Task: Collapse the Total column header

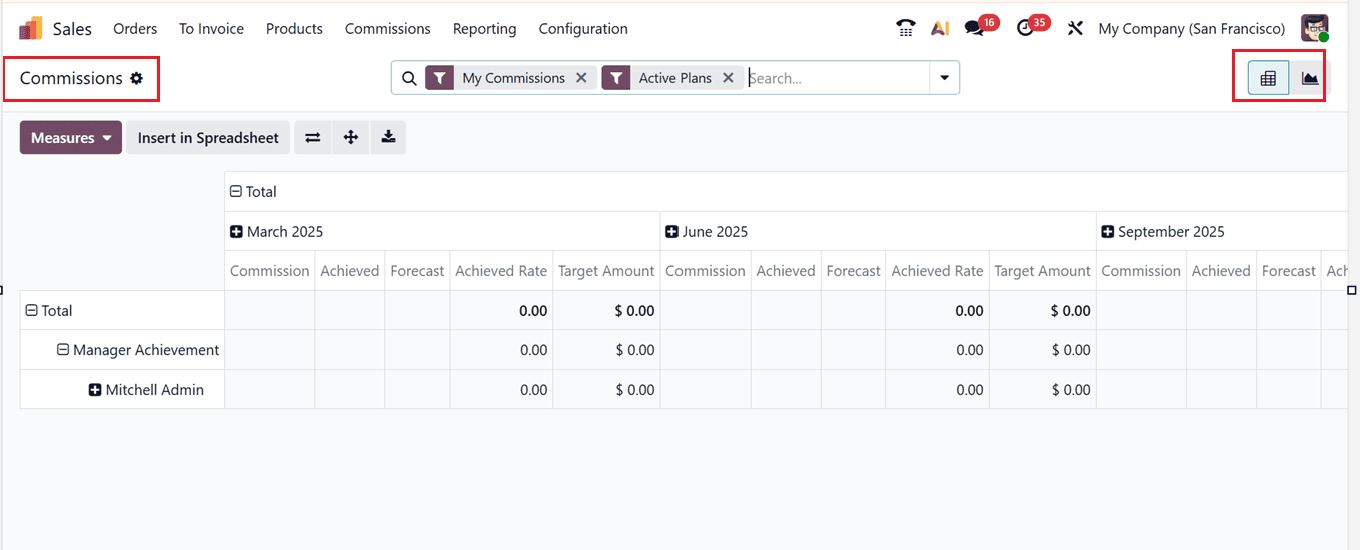Action: 236,191
